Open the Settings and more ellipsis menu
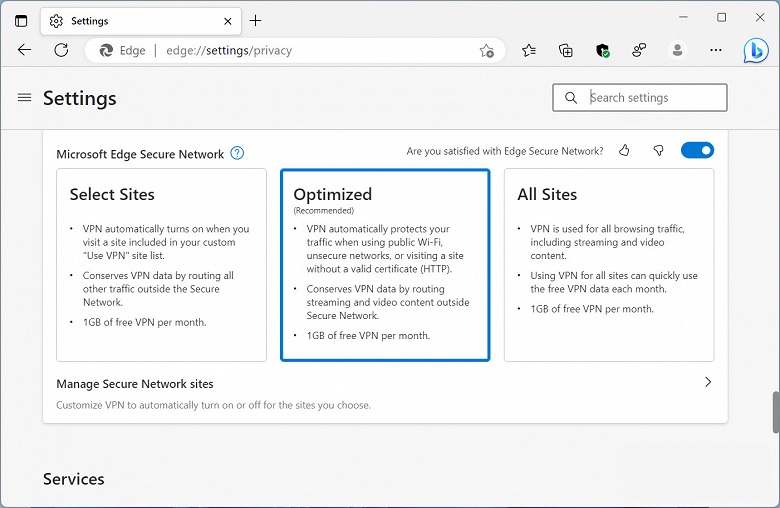The width and height of the screenshot is (780, 508). [717, 50]
